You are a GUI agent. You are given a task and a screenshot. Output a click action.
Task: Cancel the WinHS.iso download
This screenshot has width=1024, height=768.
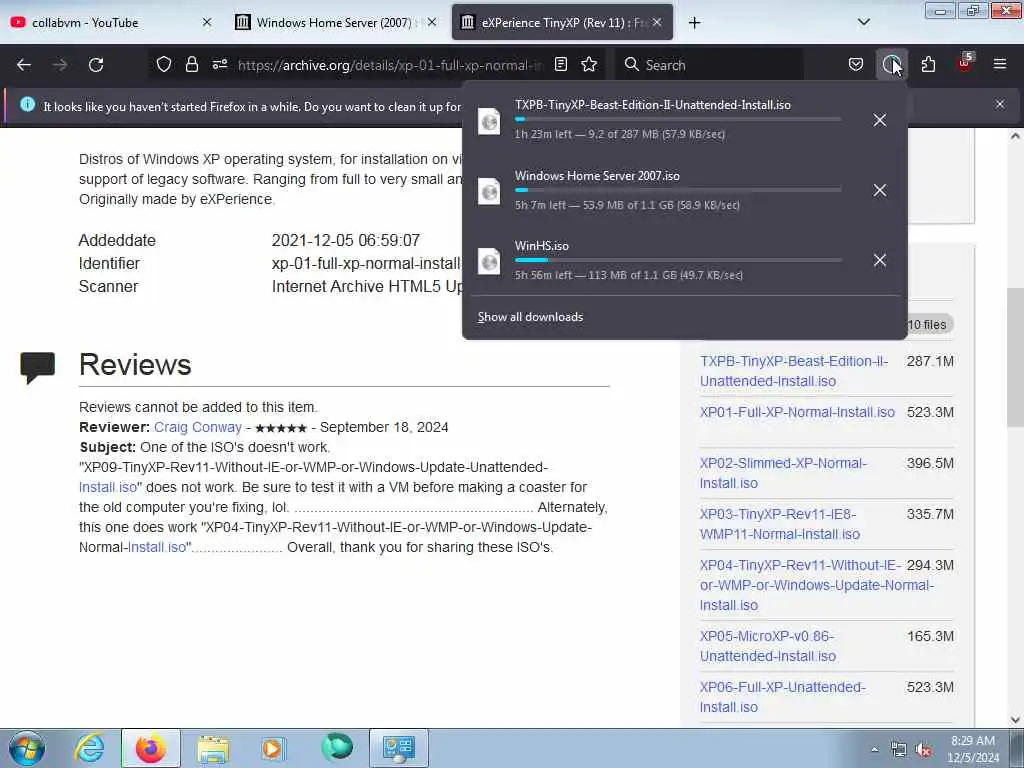click(880, 260)
